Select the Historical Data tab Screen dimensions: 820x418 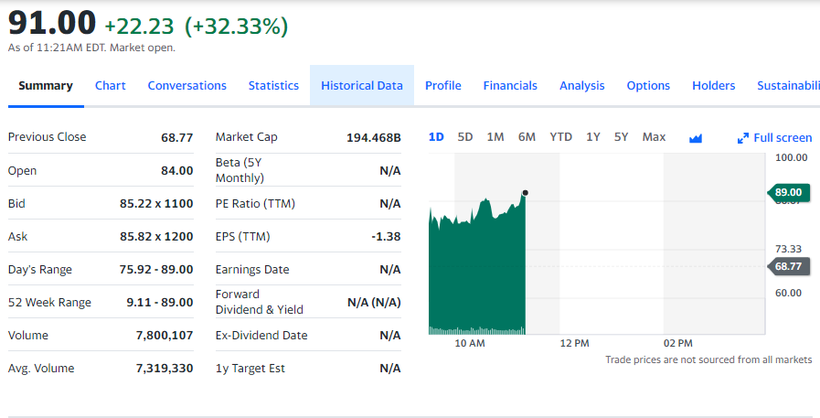click(x=361, y=86)
